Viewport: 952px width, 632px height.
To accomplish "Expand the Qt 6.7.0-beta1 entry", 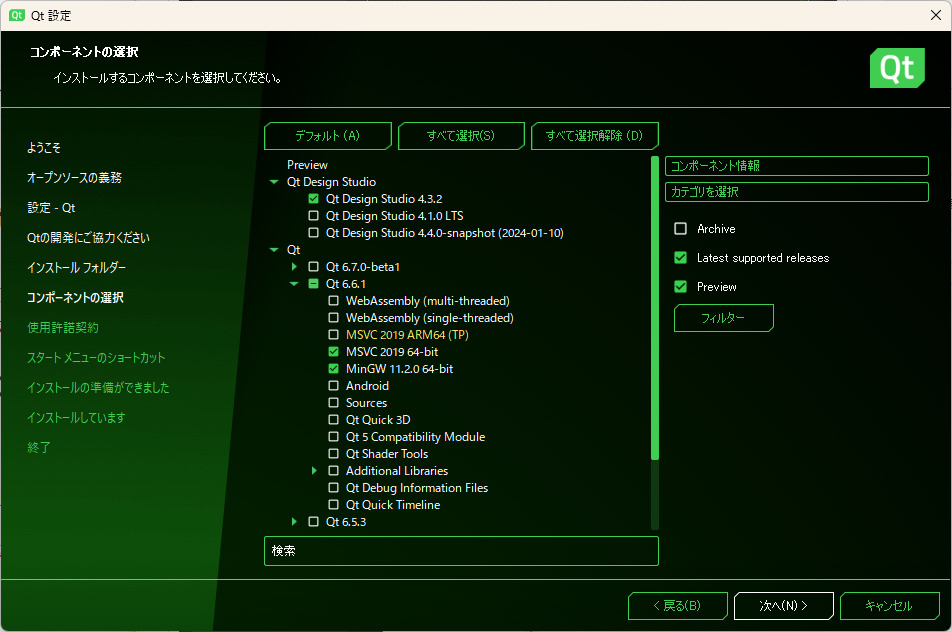I will (294, 266).
